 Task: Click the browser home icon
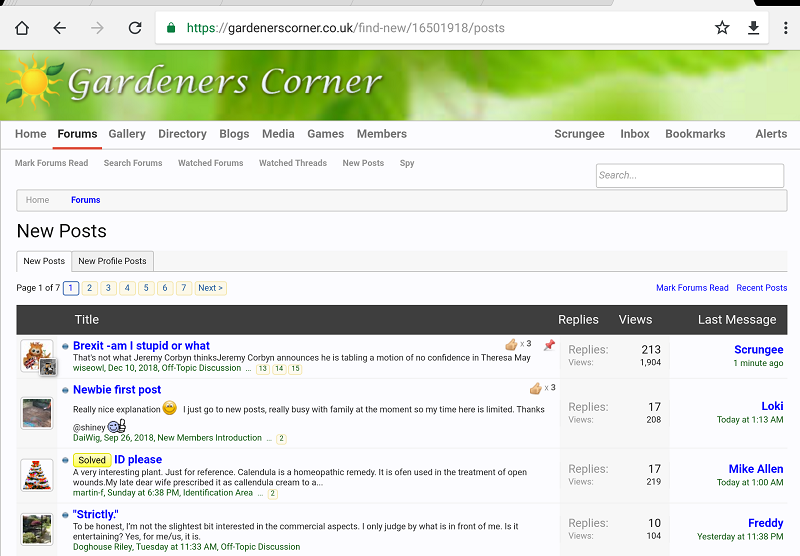[x=22, y=28]
